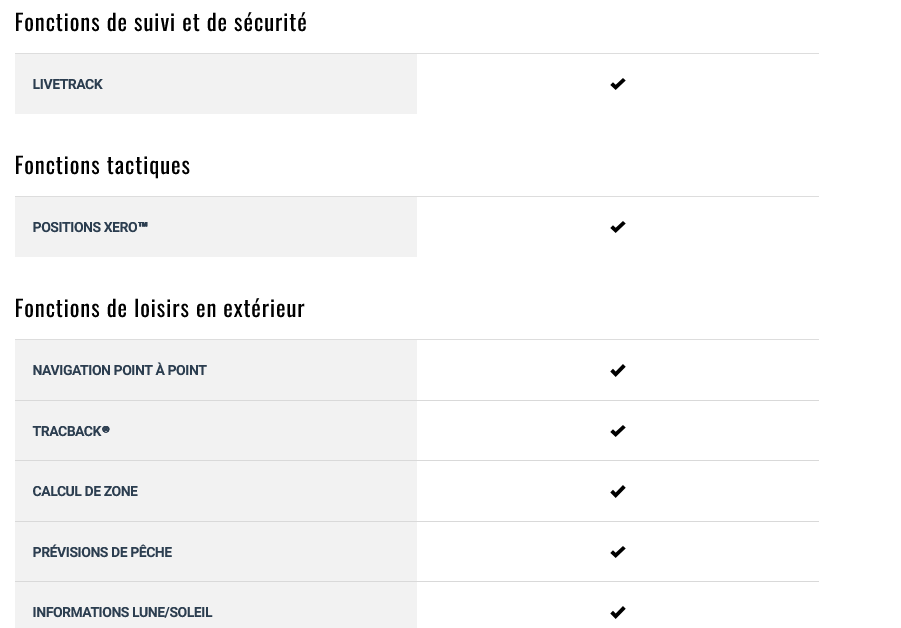Screen dimensions: 901x628
Task: Select the PRÉVISIONS DE PÊCHE label
Action: pos(102,552)
